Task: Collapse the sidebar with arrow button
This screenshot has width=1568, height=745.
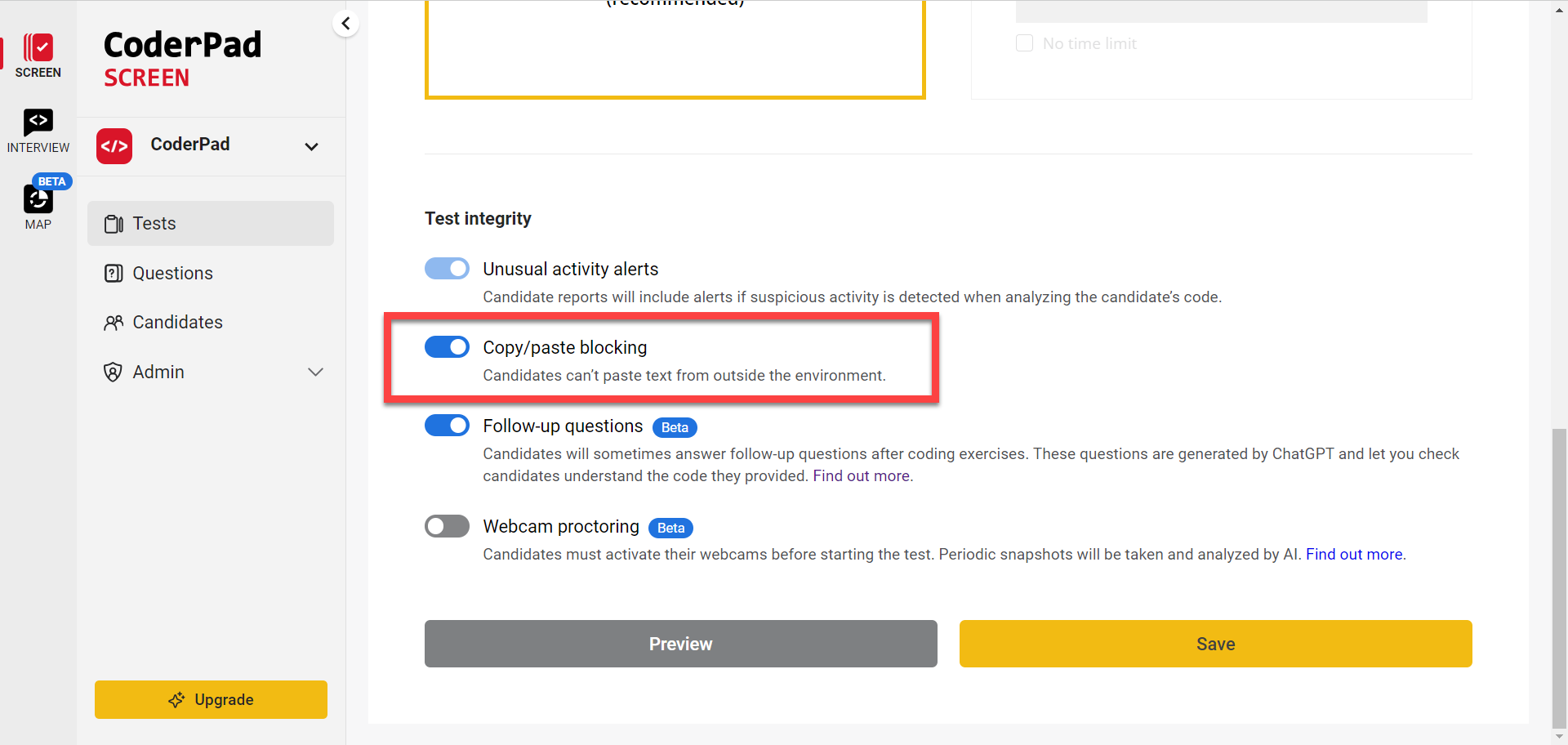Action: 346,24
